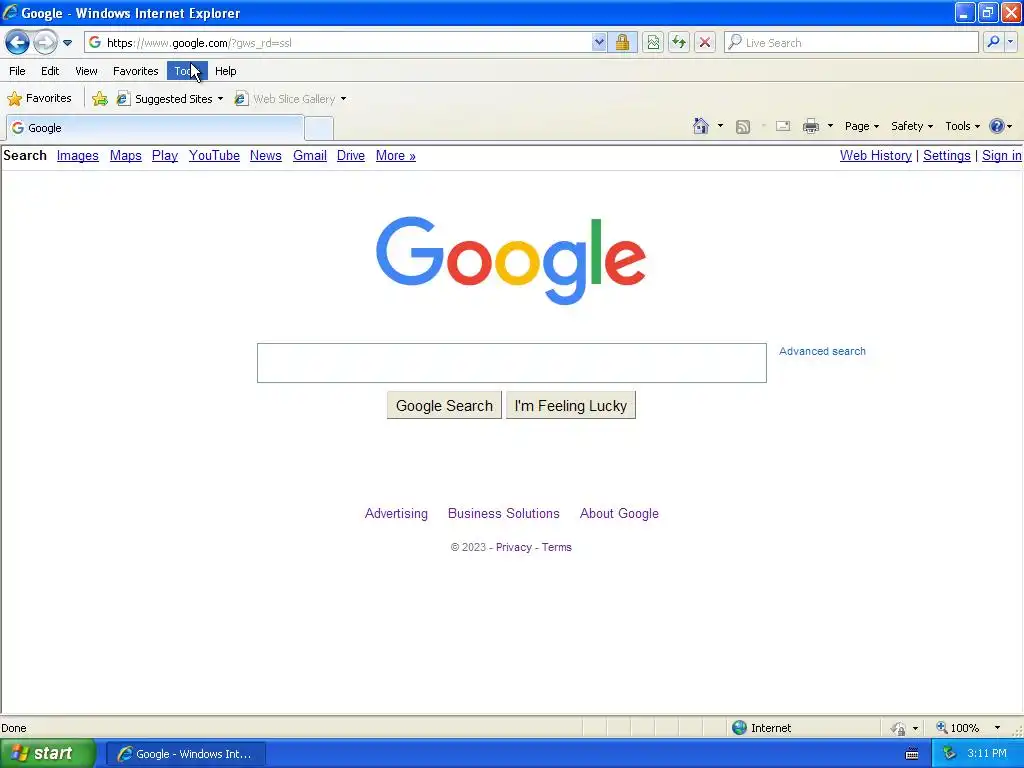Select the Google browser tab

click(x=155, y=128)
